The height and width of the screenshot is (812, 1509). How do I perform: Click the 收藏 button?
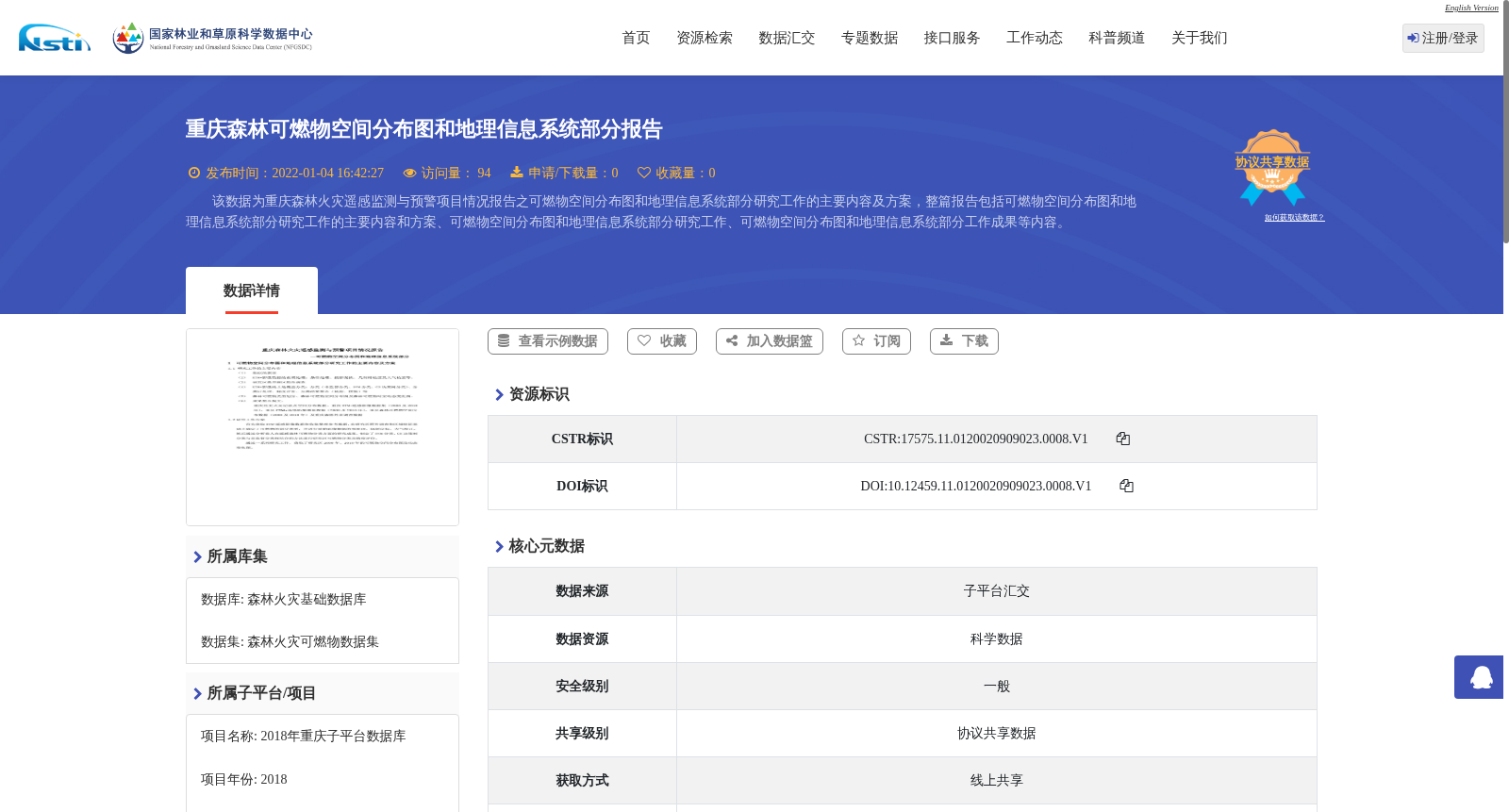coord(662,341)
